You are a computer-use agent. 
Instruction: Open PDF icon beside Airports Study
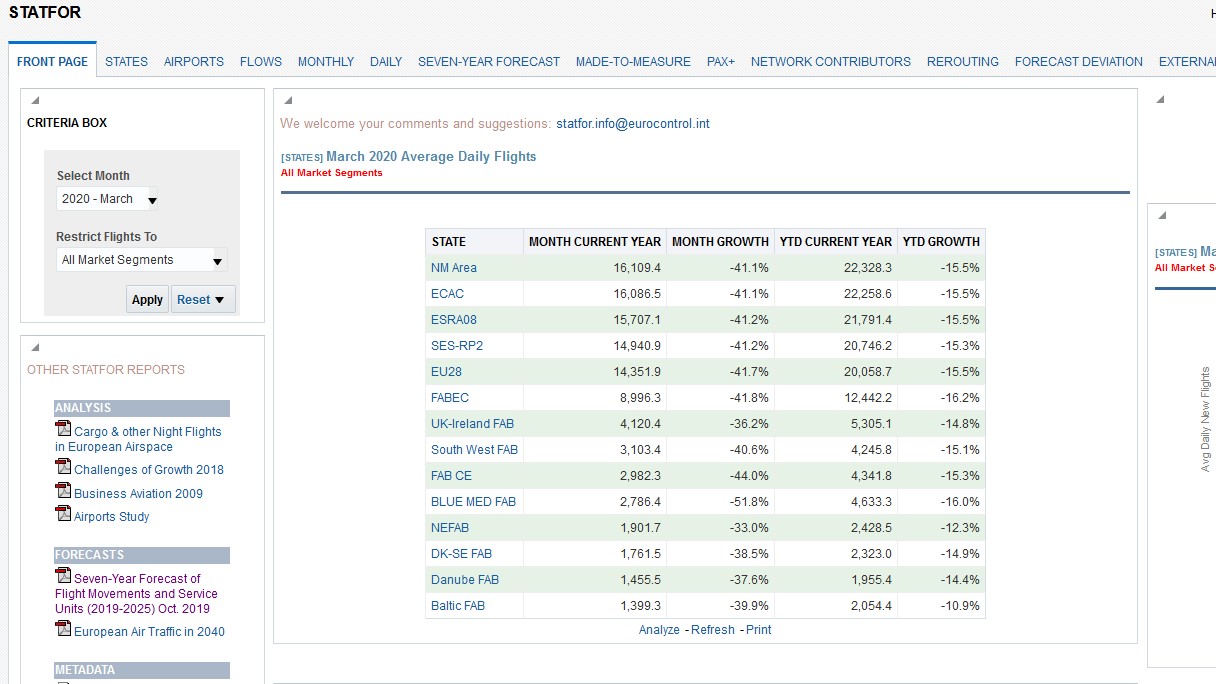(x=63, y=514)
